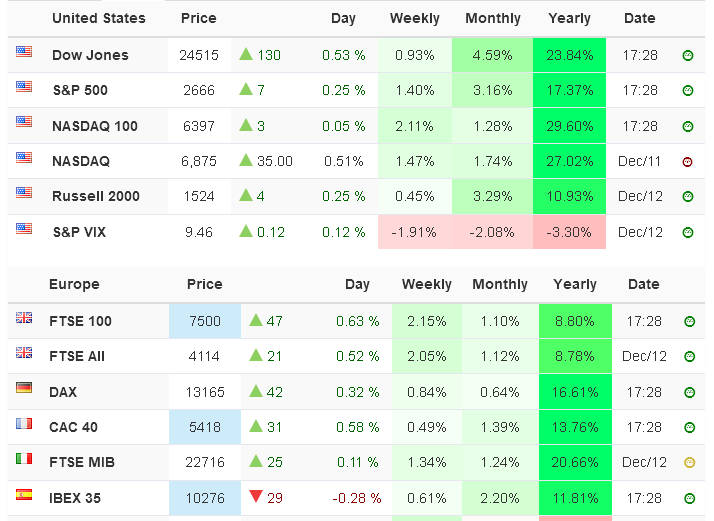Click the green clock icon in FTSE 100 row
The width and height of the screenshot is (714, 521).
point(689,322)
